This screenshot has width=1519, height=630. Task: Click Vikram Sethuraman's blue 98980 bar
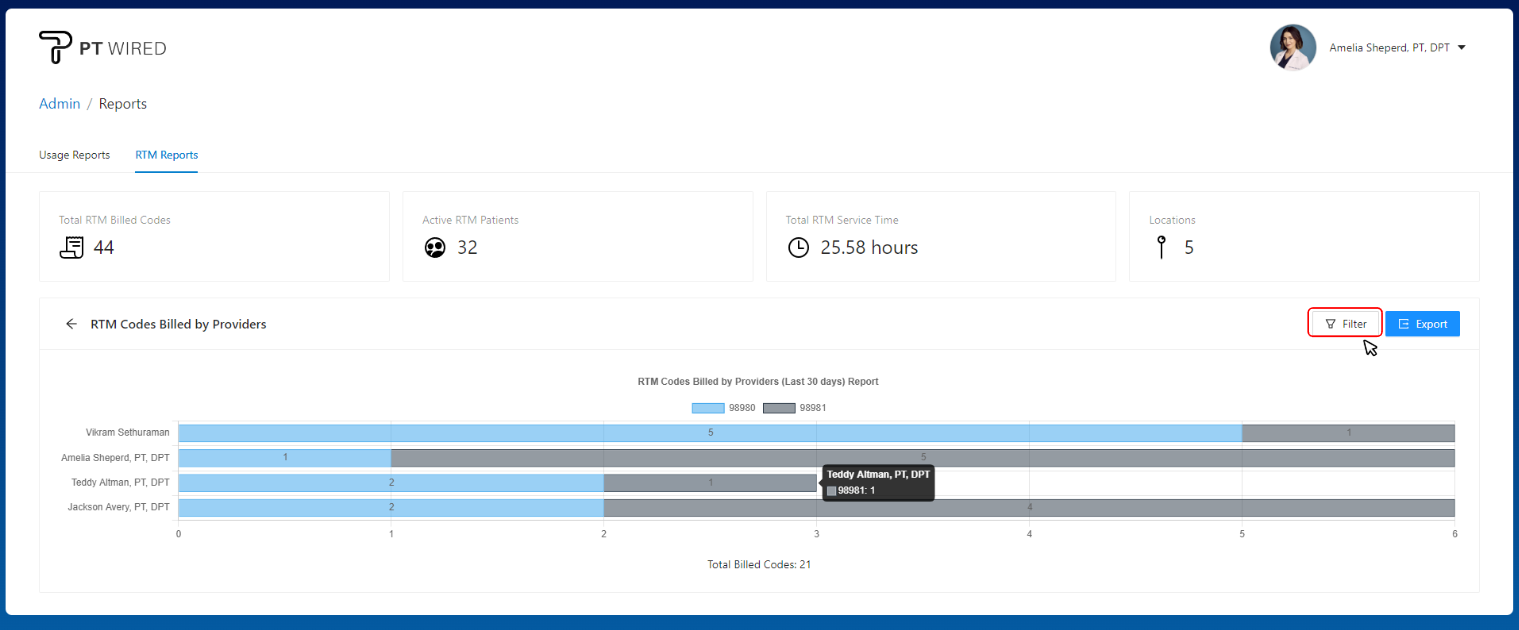pyautogui.click(x=710, y=433)
